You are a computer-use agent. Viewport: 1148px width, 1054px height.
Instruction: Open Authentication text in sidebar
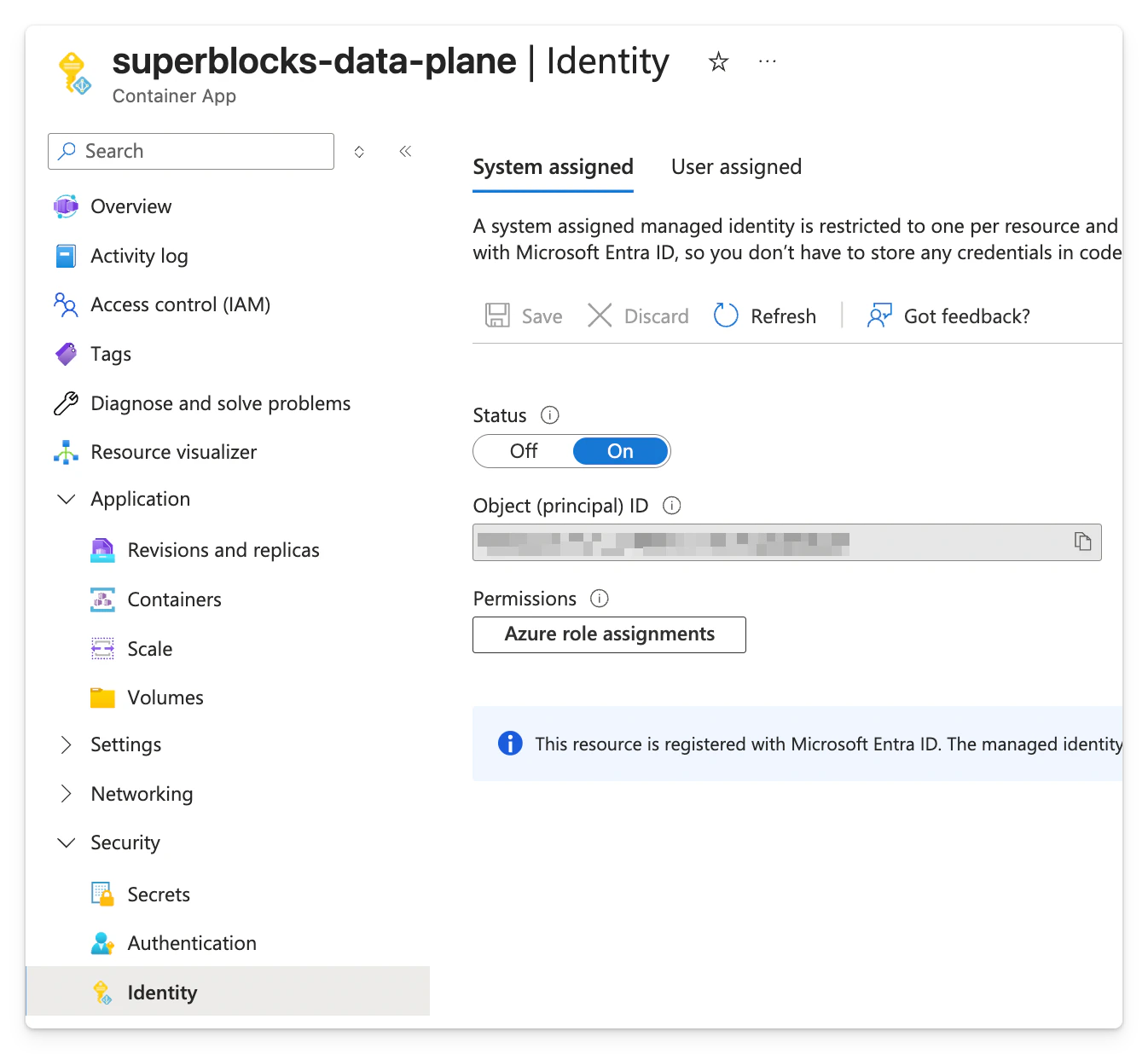(192, 943)
